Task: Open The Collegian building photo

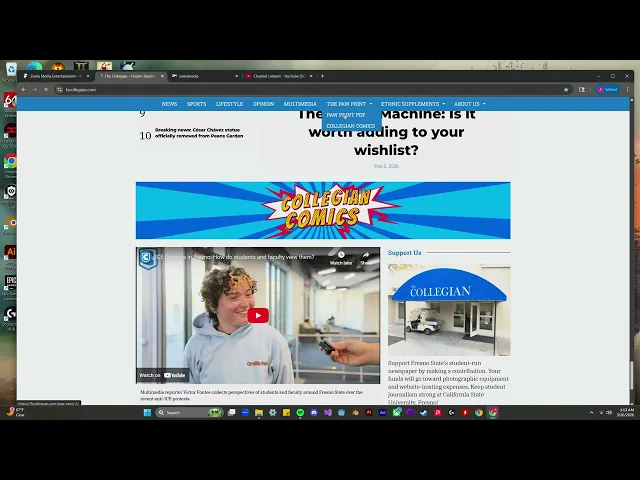Action: pos(449,310)
